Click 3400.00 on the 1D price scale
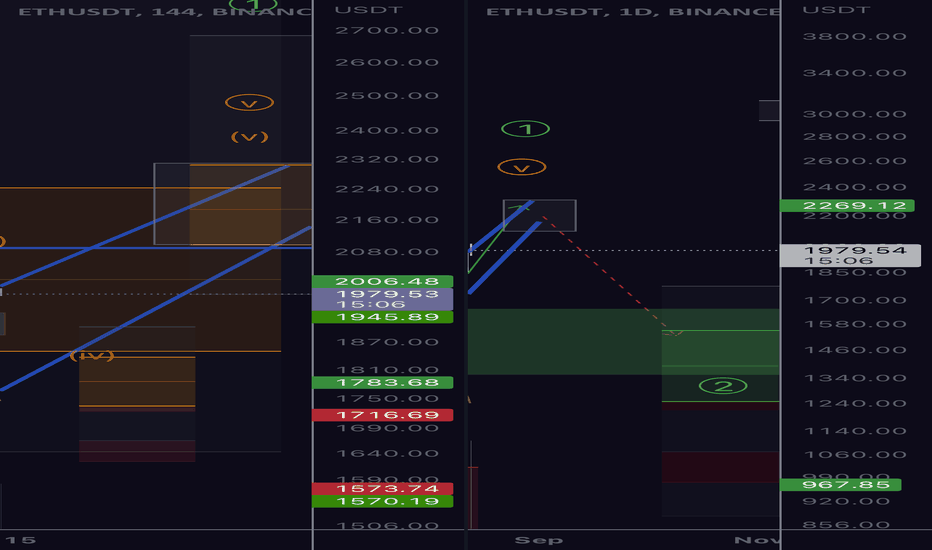The width and height of the screenshot is (932, 550). (855, 73)
